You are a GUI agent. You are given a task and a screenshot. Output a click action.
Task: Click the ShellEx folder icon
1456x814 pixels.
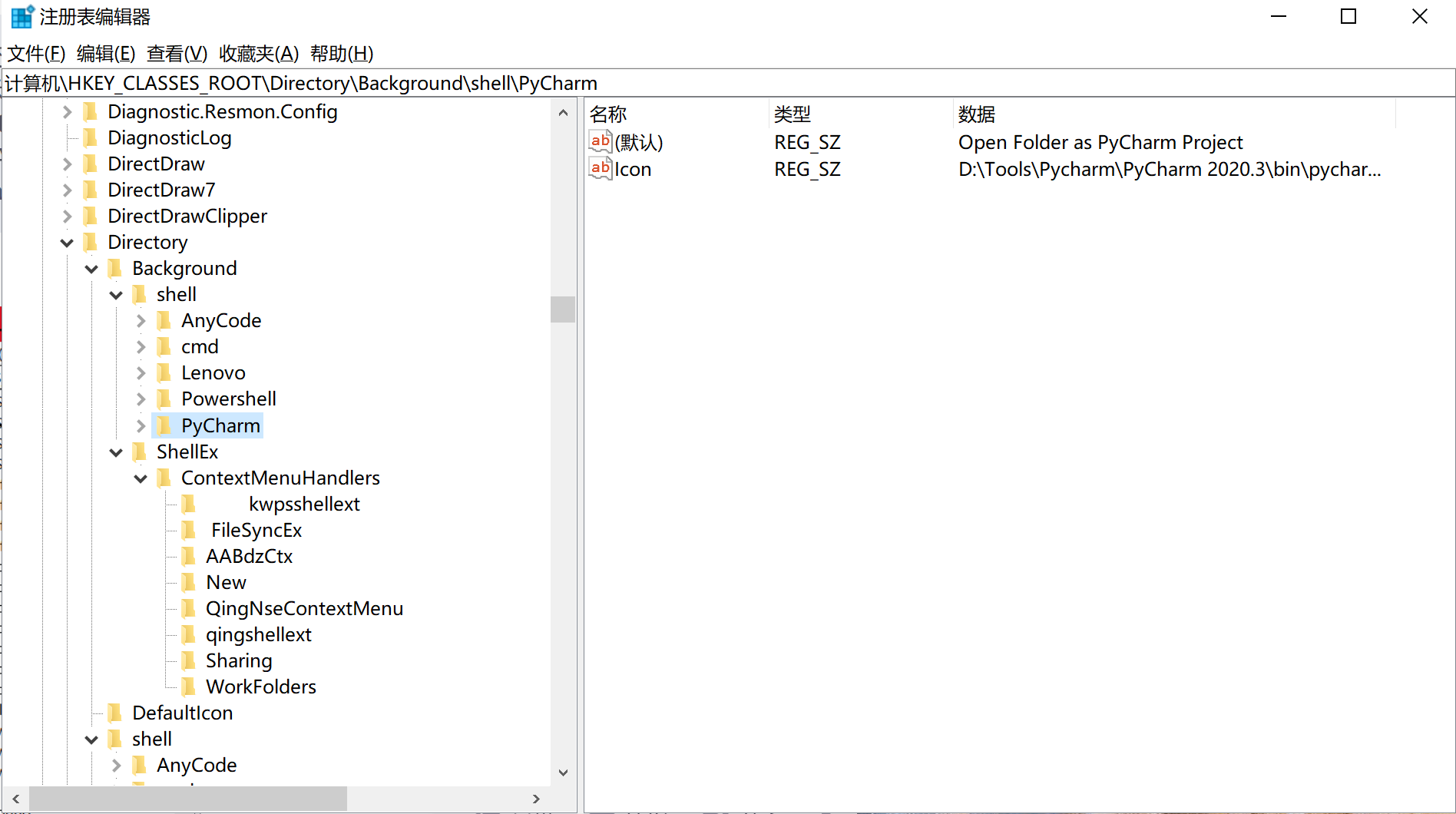[x=140, y=452]
